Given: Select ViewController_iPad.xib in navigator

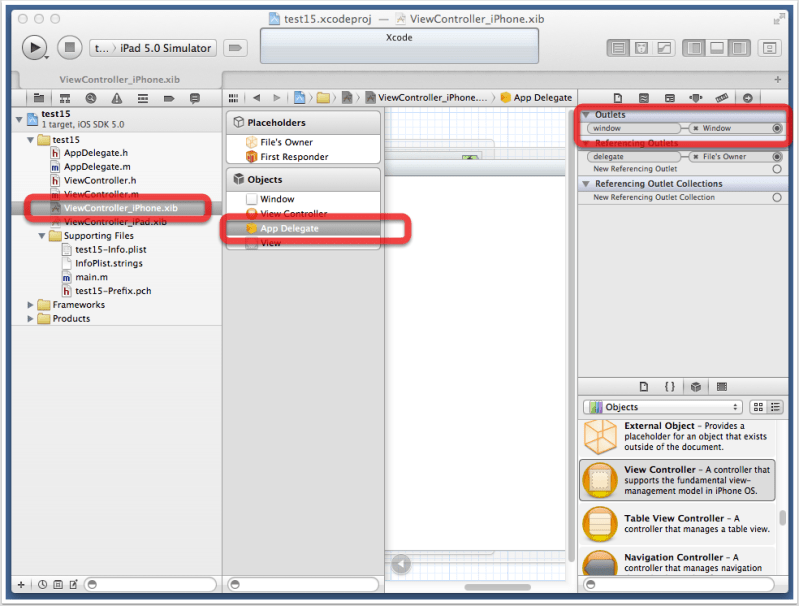Looking at the screenshot, I should (x=115, y=222).
